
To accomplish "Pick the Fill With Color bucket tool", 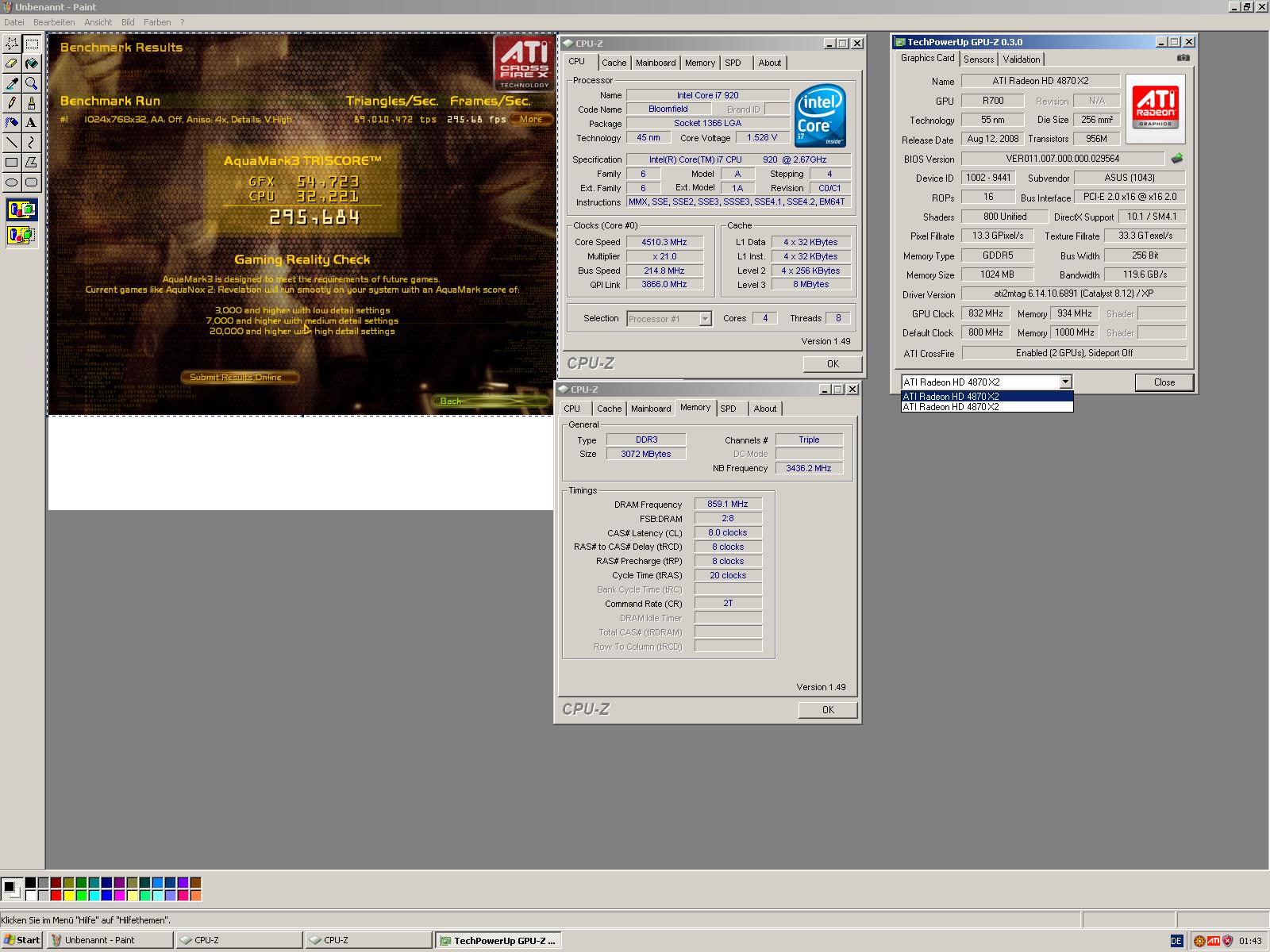I will tap(32, 63).
